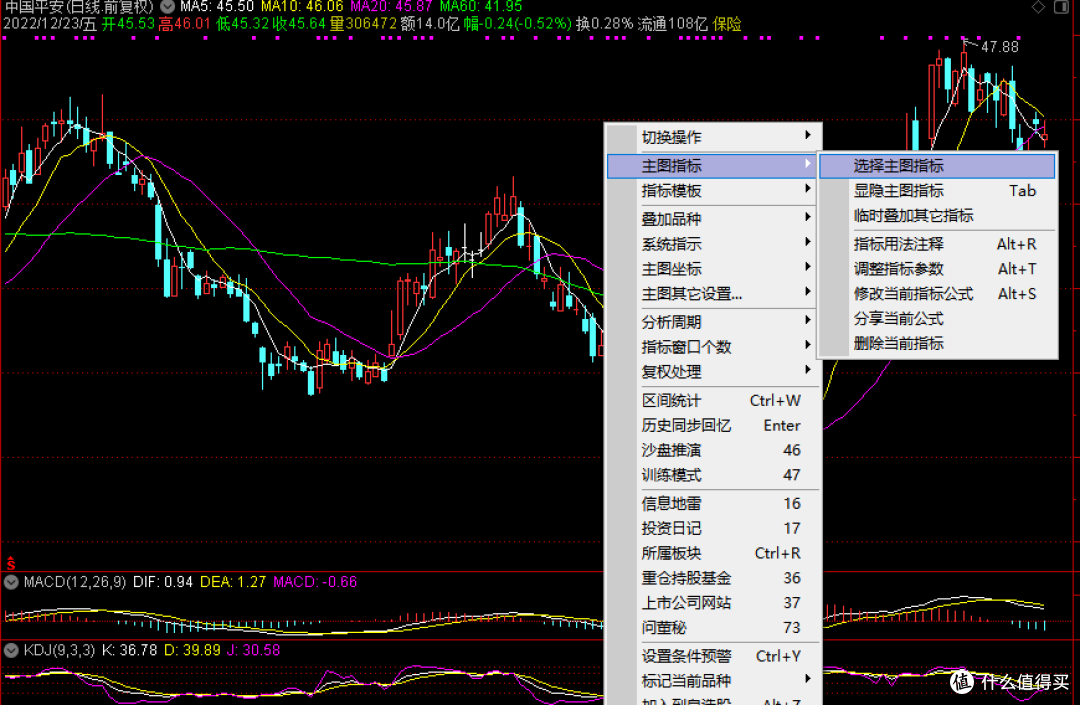Click 临时叠加其它指标 submenu item

click(x=937, y=215)
